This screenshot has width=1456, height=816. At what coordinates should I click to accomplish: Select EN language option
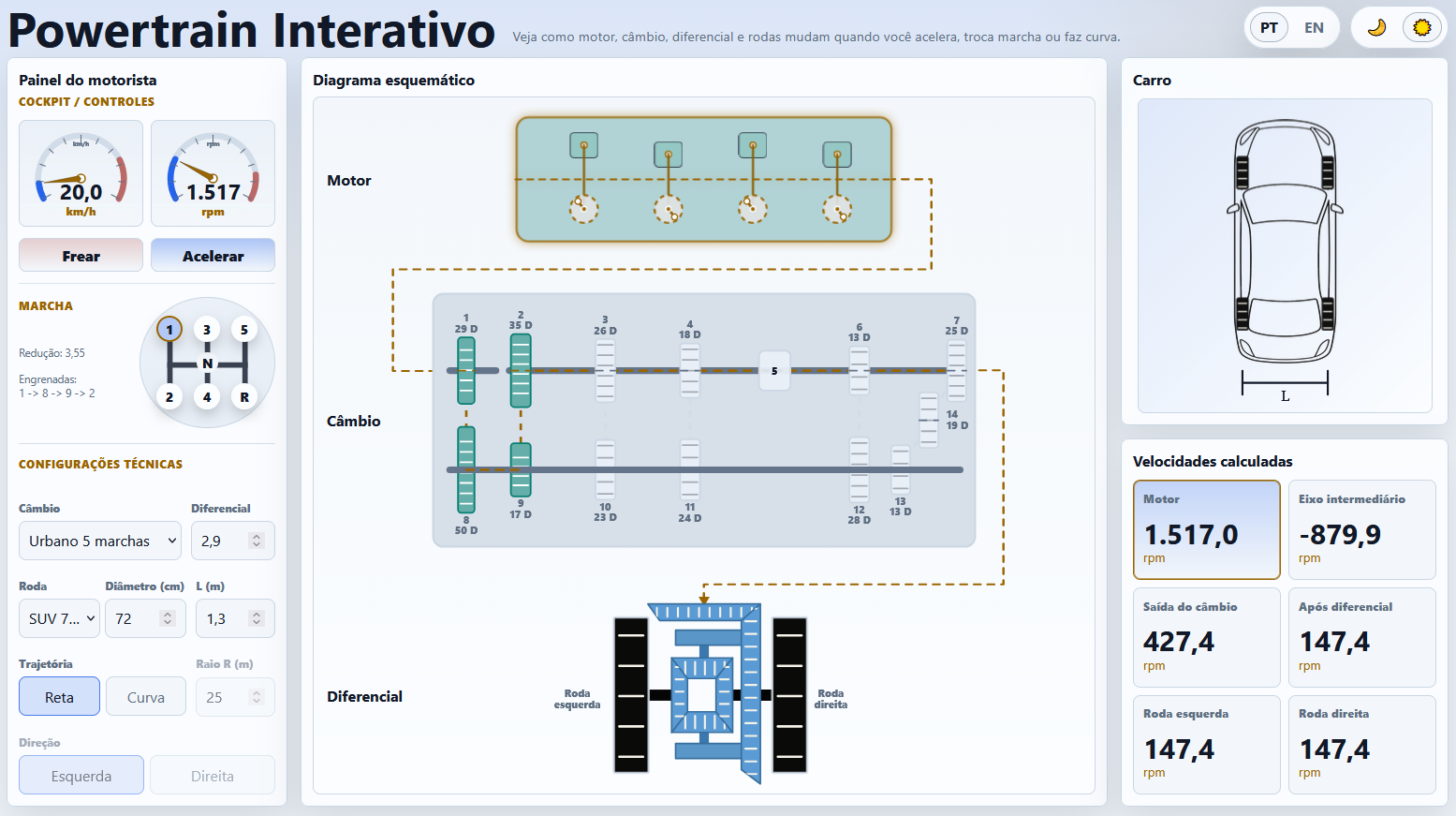point(1314,27)
